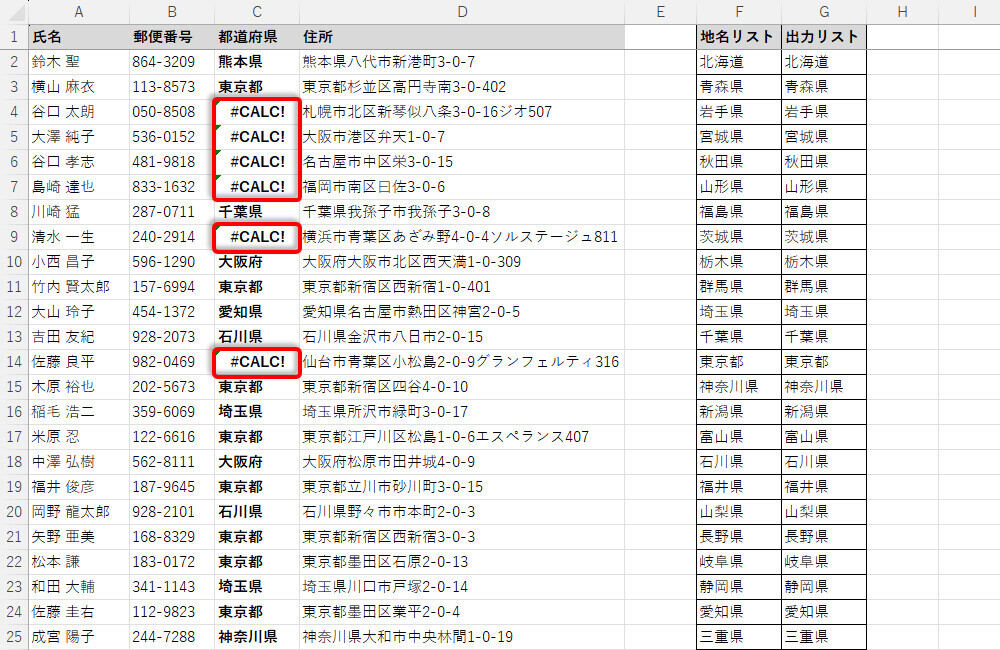Click the row 14 header
Image resolution: width=1000 pixels, height=650 pixels.
tap(14, 362)
